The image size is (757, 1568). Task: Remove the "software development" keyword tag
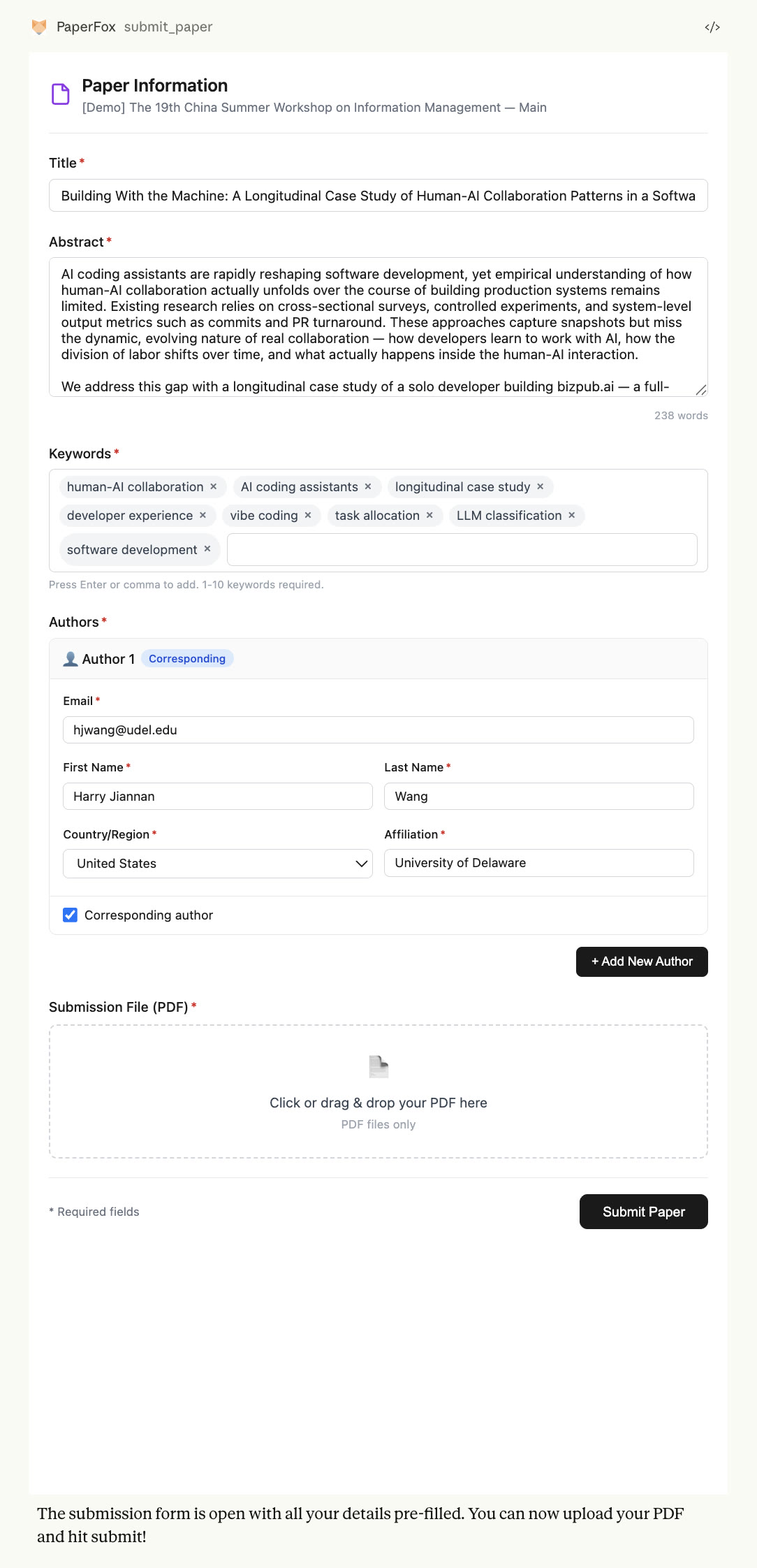tap(207, 549)
